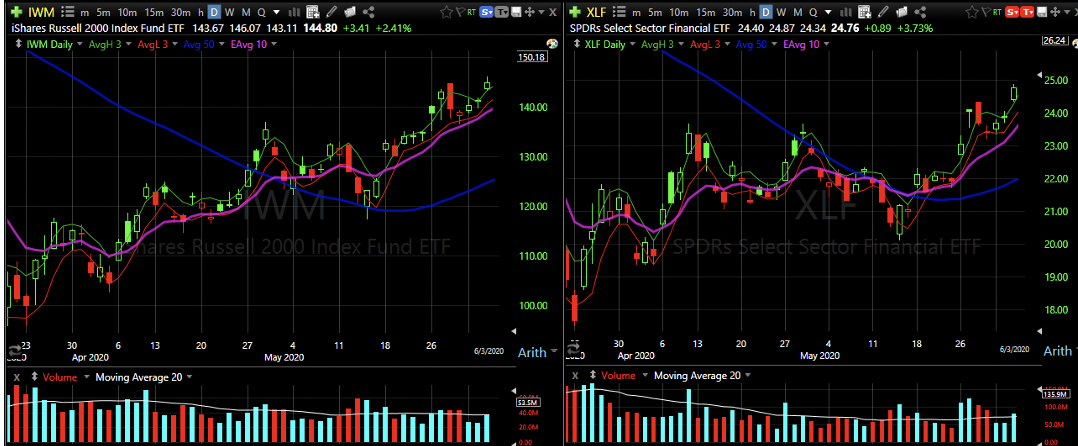Switch XLF chart to the m minute time frame

(x=636, y=12)
